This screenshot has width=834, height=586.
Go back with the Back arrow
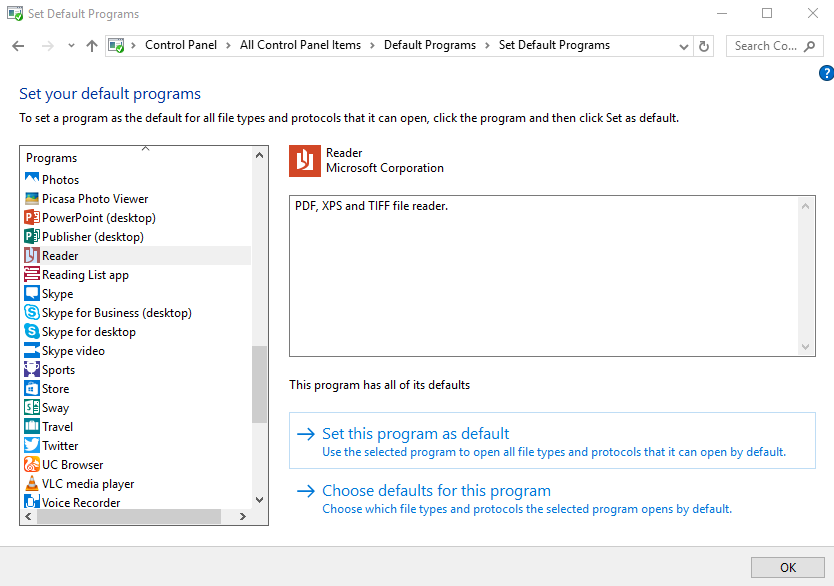click(x=18, y=46)
